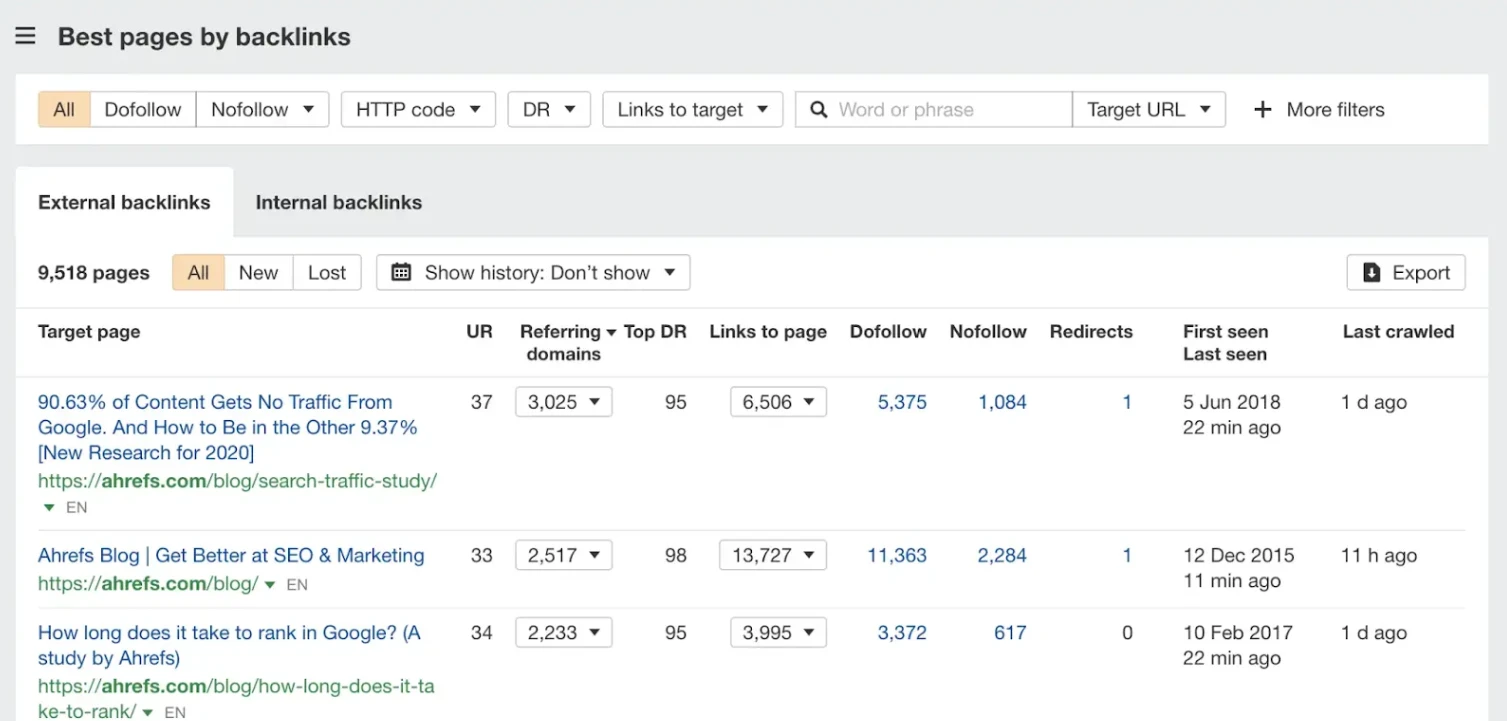1507x721 pixels.
Task: Click the Top DR column header
Action: [x=655, y=331]
